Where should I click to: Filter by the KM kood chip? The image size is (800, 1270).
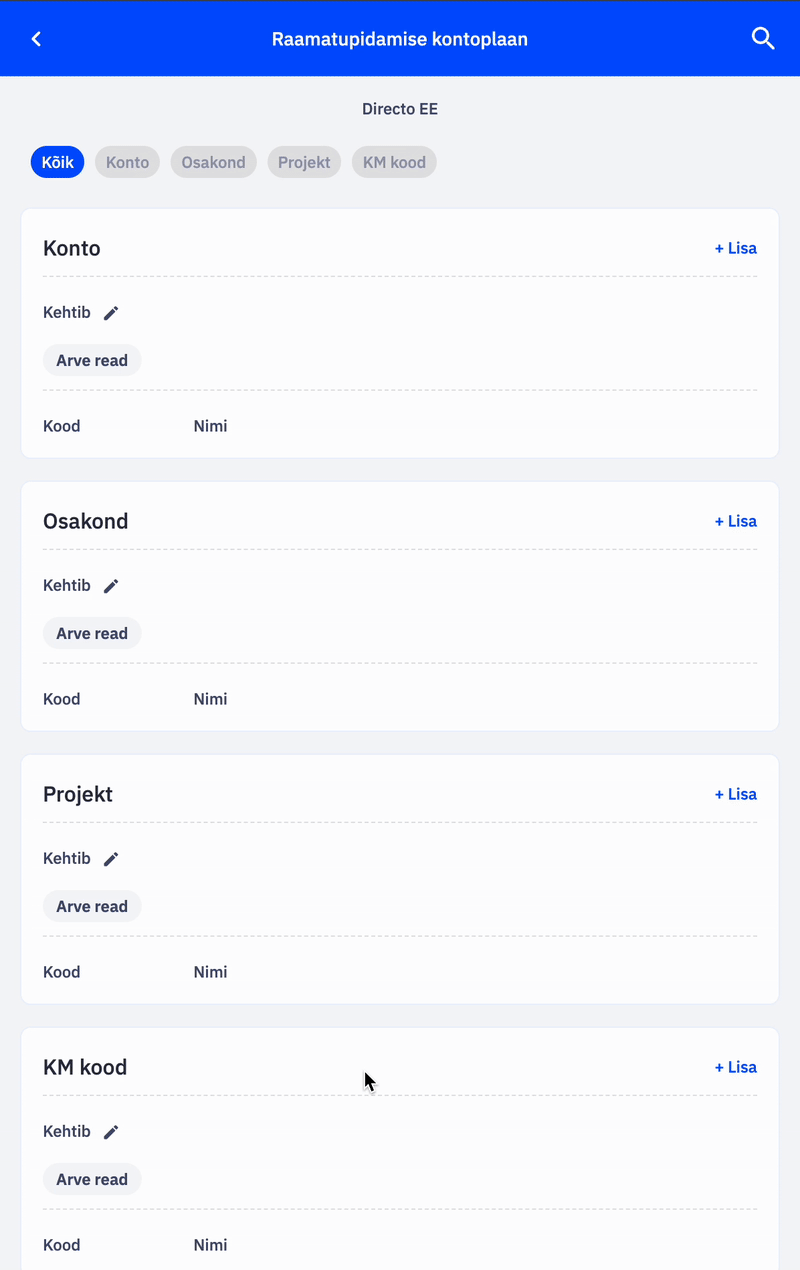(x=394, y=162)
